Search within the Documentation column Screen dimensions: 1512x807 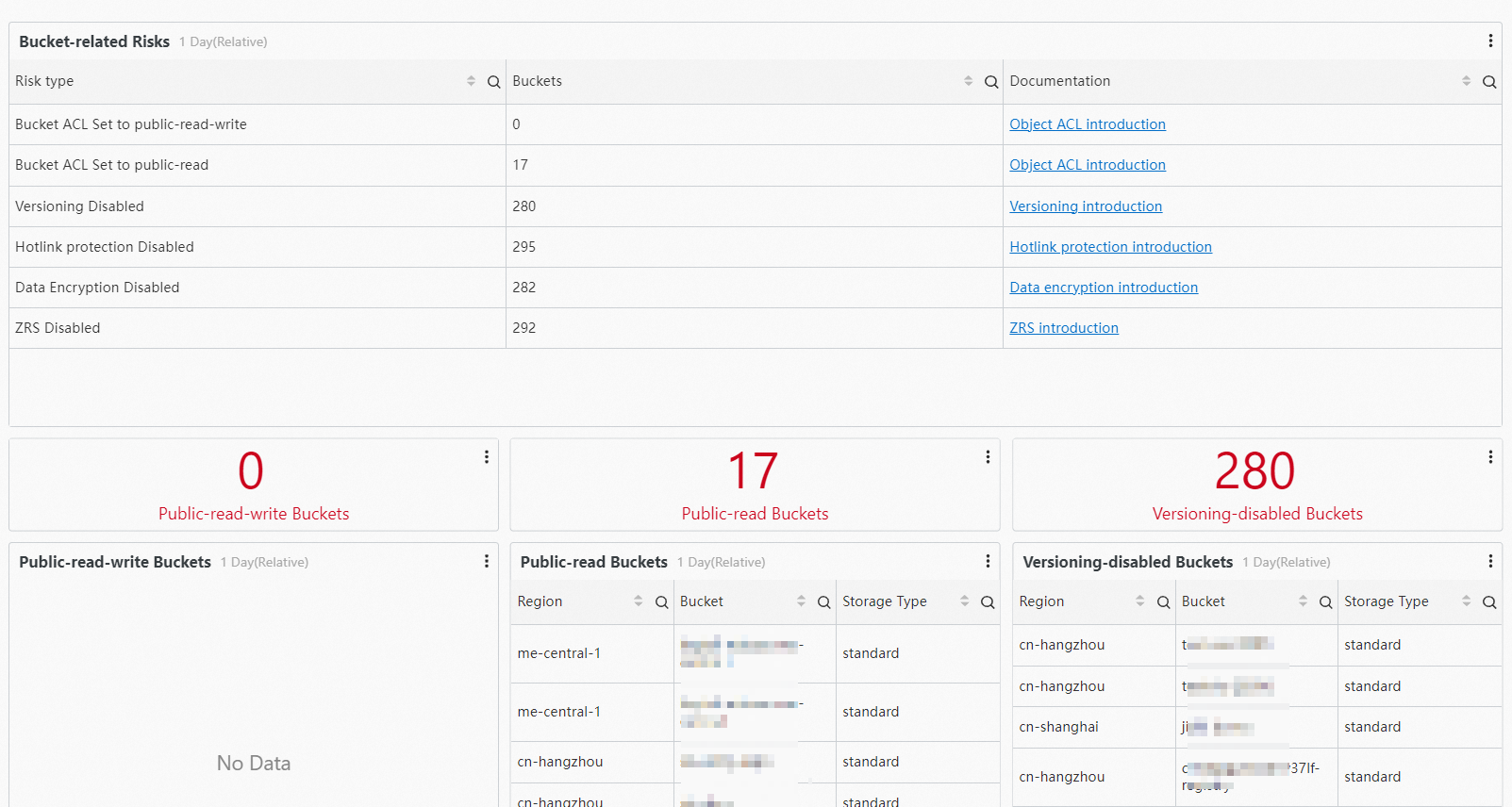tap(1489, 82)
